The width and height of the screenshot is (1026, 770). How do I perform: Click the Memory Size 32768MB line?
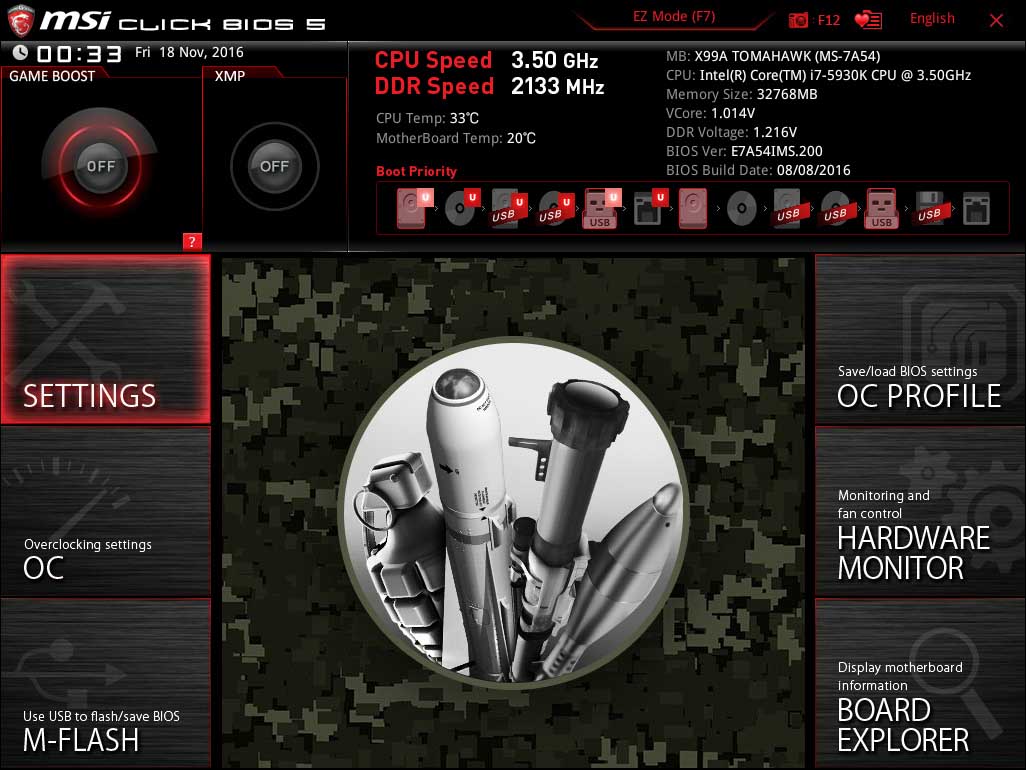click(741, 94)
